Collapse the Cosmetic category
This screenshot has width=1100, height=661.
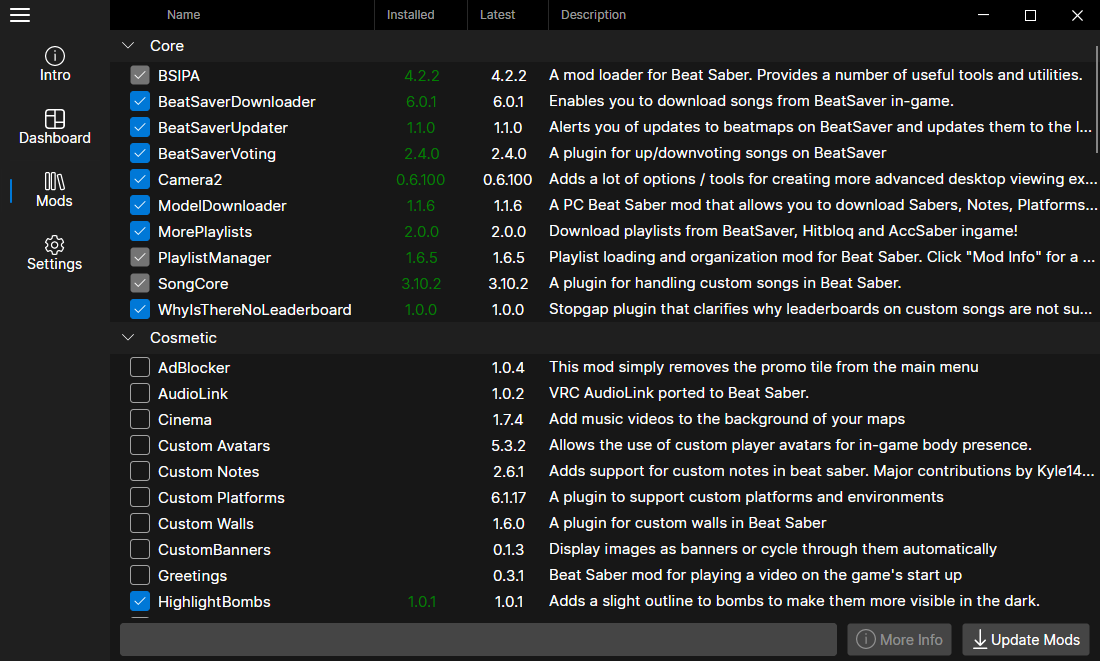point(128,338)
